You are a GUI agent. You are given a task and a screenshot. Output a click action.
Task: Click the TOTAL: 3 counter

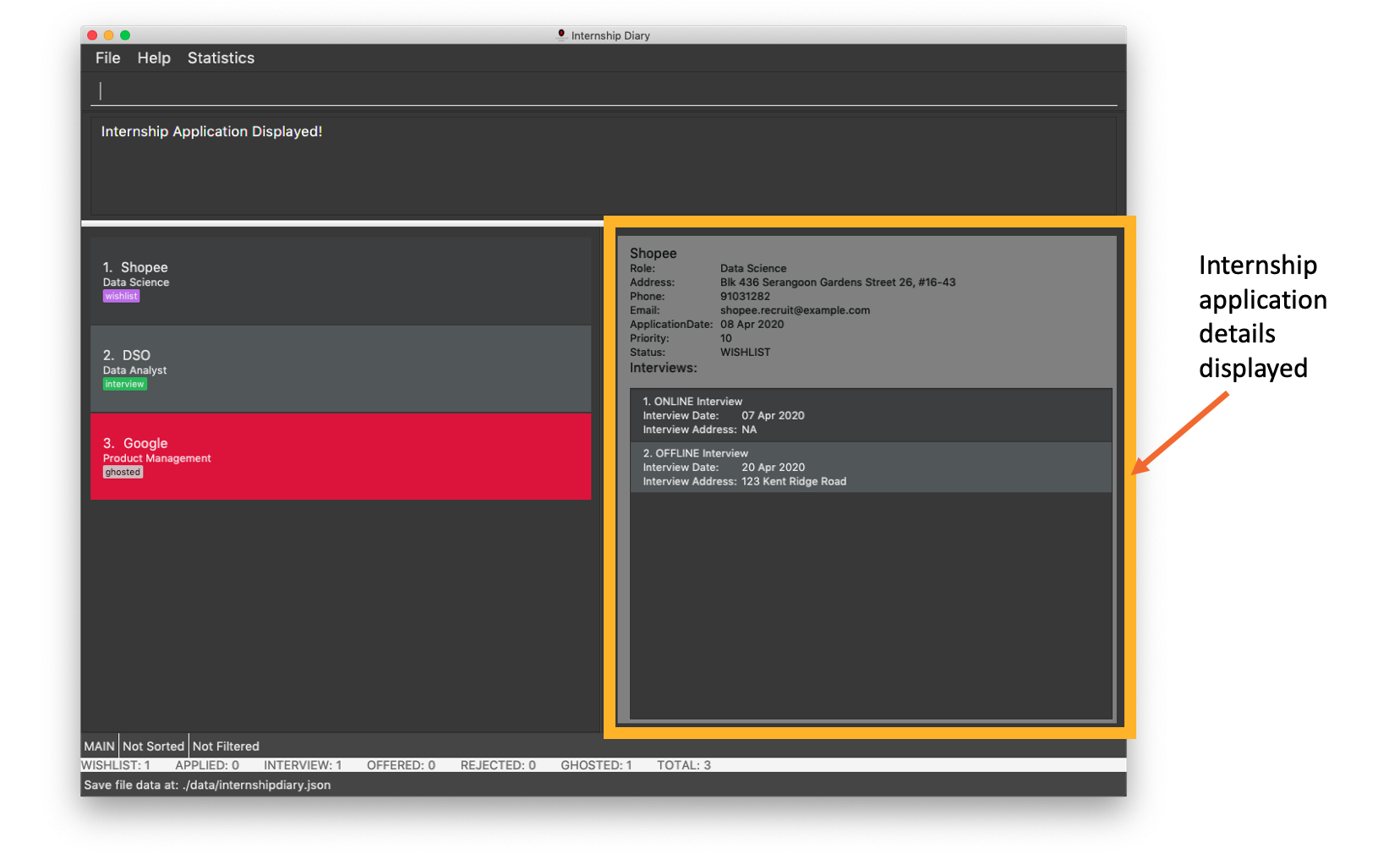(684, 765)
